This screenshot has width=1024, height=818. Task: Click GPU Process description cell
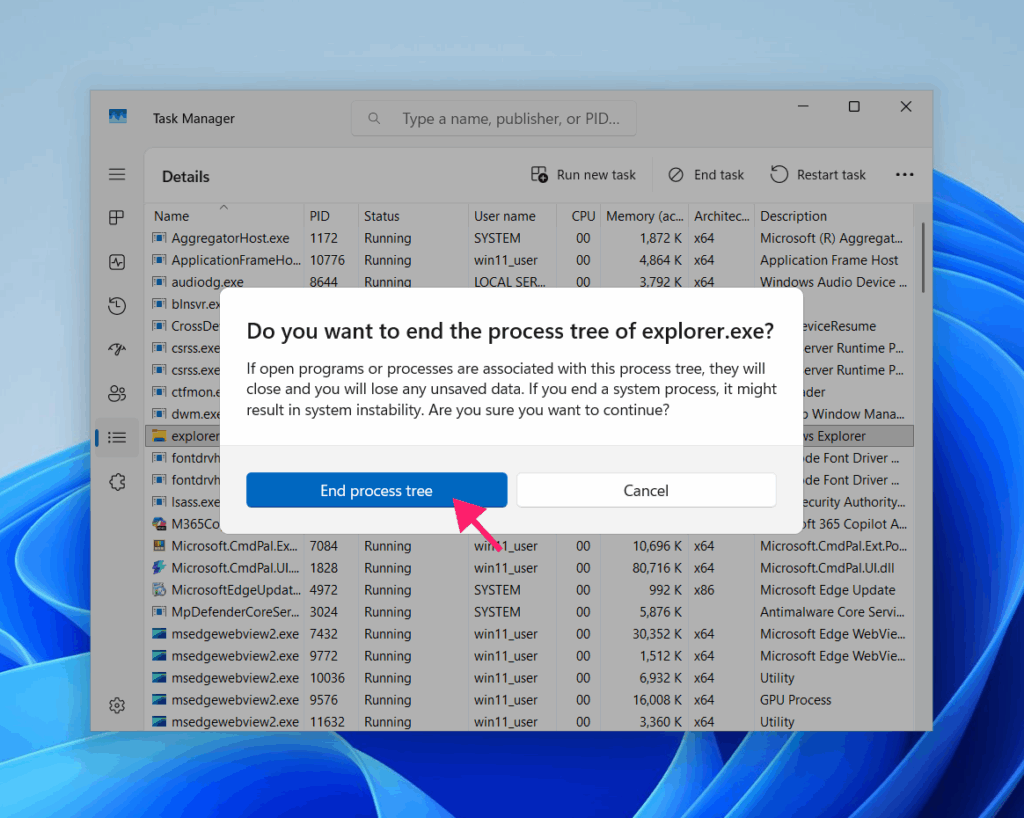[x=795, y=700]
